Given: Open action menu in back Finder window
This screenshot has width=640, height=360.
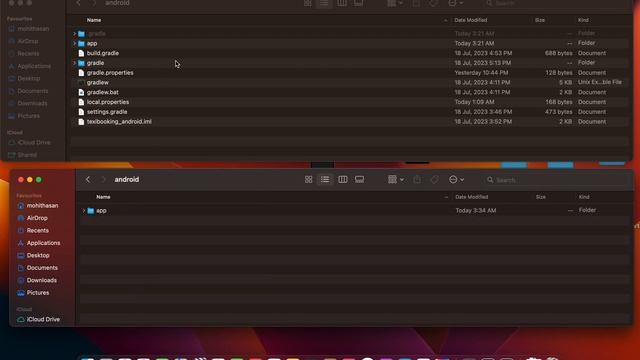Looking at the screenshot, I should click(455, 3).
